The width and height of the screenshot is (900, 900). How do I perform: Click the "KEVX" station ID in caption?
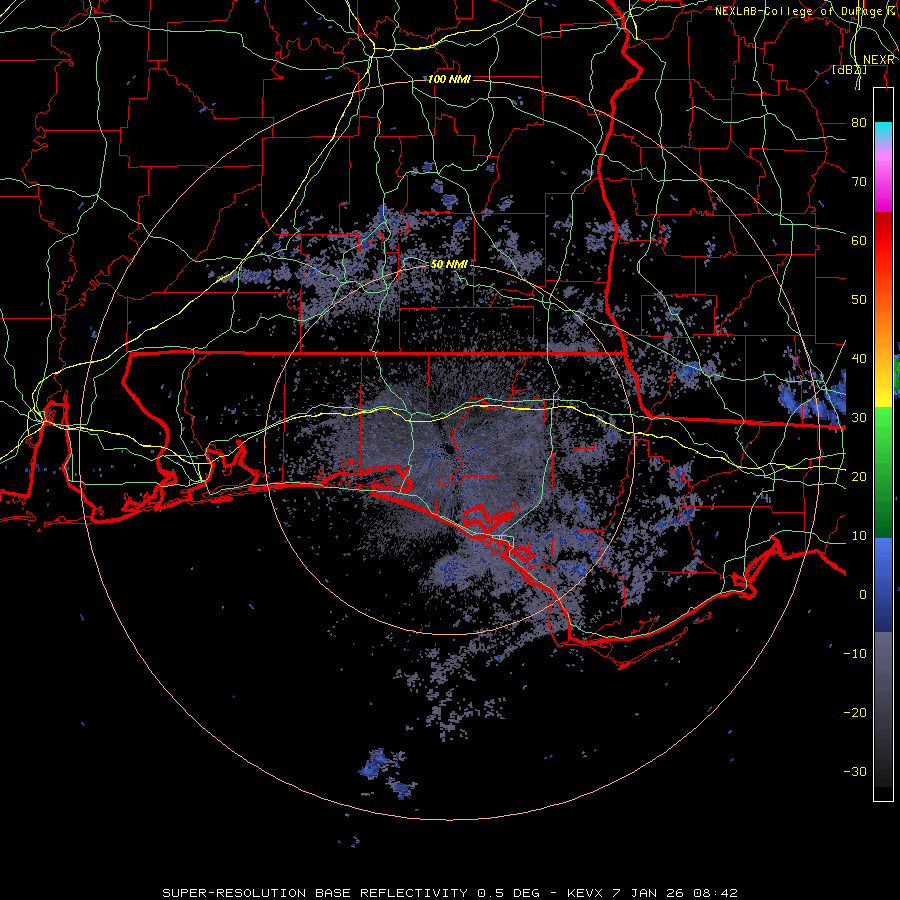587,893
